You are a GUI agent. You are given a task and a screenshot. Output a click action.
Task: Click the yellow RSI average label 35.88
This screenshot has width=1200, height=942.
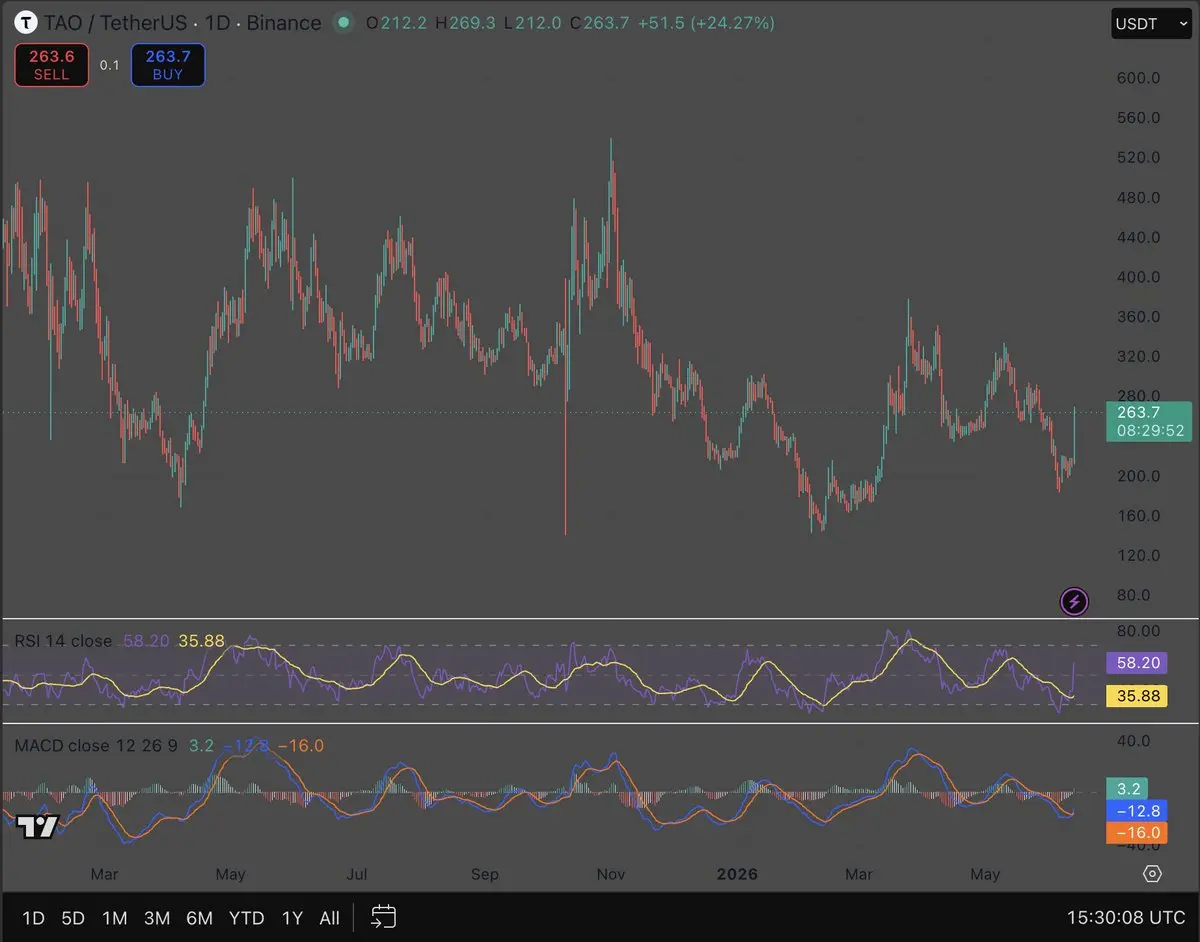pyautogui.click(x=1138, y=695)
